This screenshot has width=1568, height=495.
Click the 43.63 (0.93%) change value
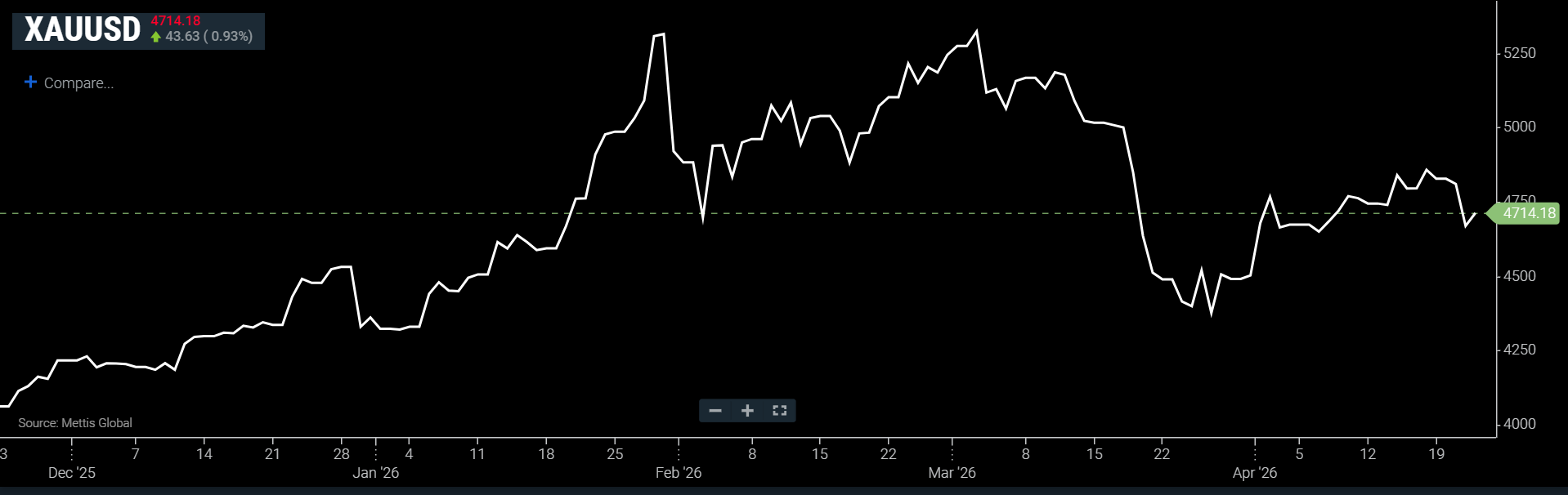click(209, 37)
